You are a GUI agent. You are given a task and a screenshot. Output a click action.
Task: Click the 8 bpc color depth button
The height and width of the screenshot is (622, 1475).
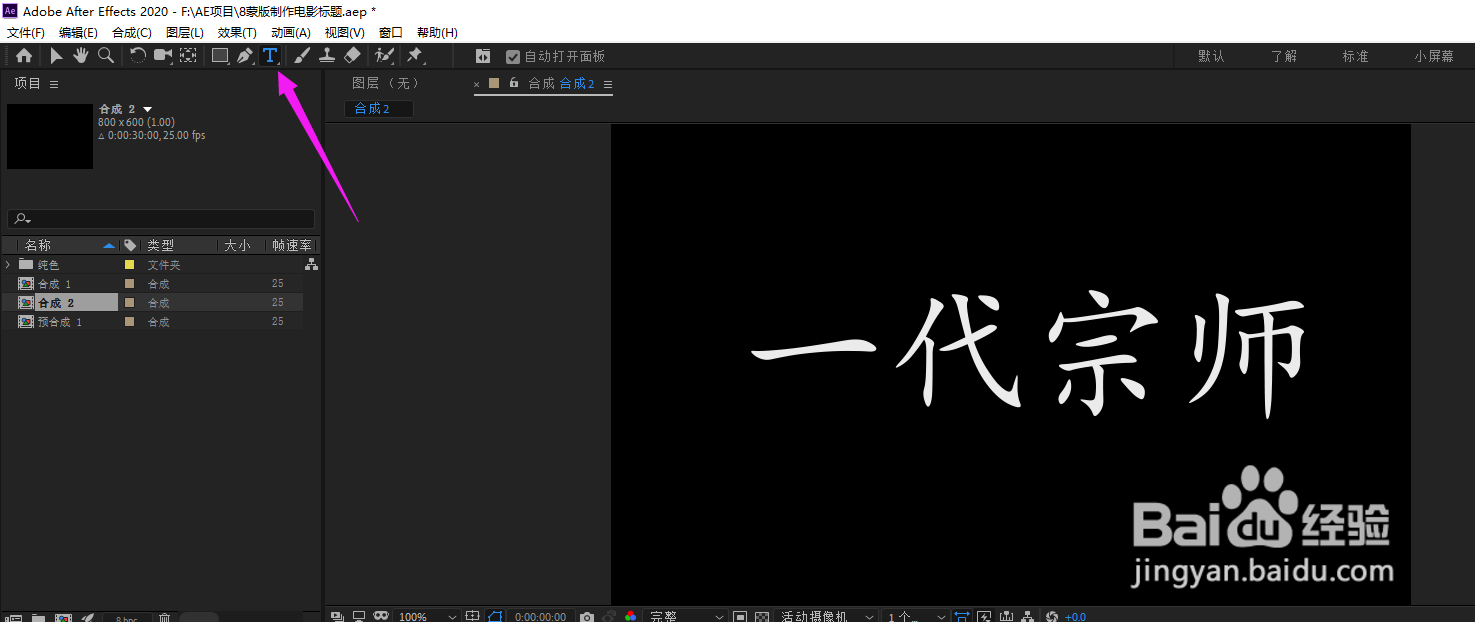pos(127,618)
